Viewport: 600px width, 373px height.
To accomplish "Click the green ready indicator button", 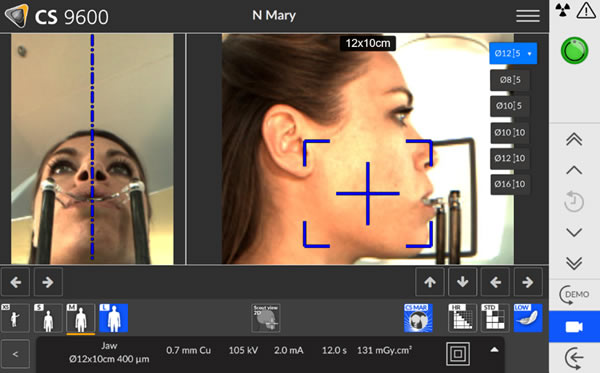I will tap(574, 50).
